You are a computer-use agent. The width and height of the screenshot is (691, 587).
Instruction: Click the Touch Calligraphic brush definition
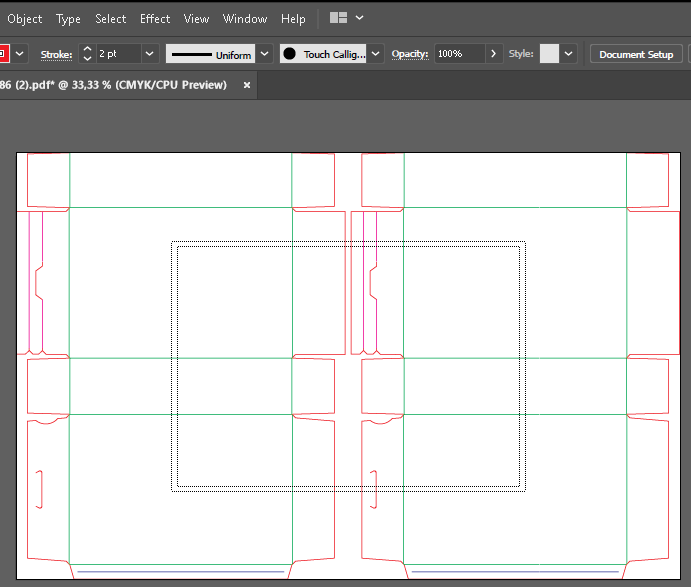(323, 54)
